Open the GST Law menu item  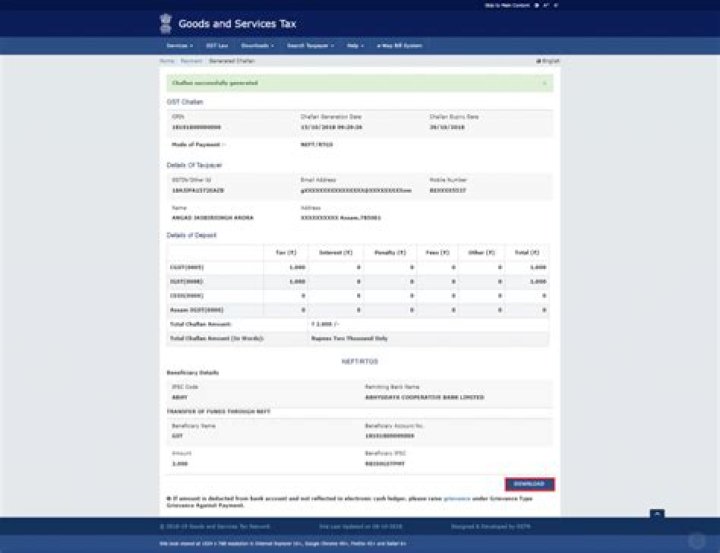pyautogui.click(x=217, y=46)
